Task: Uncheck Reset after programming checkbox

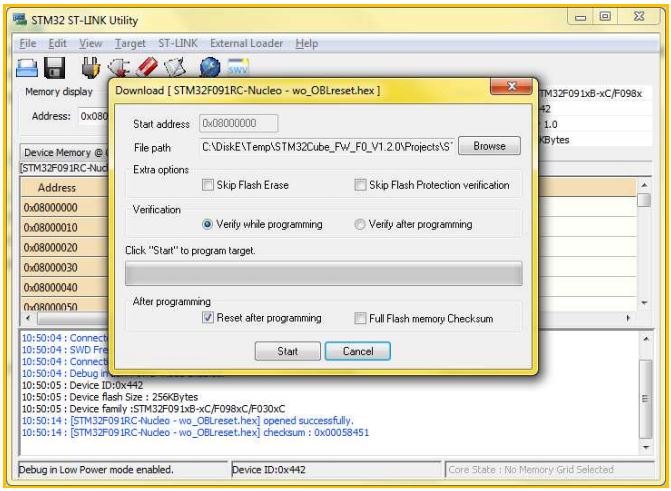Action: click(x=208, y=318)
